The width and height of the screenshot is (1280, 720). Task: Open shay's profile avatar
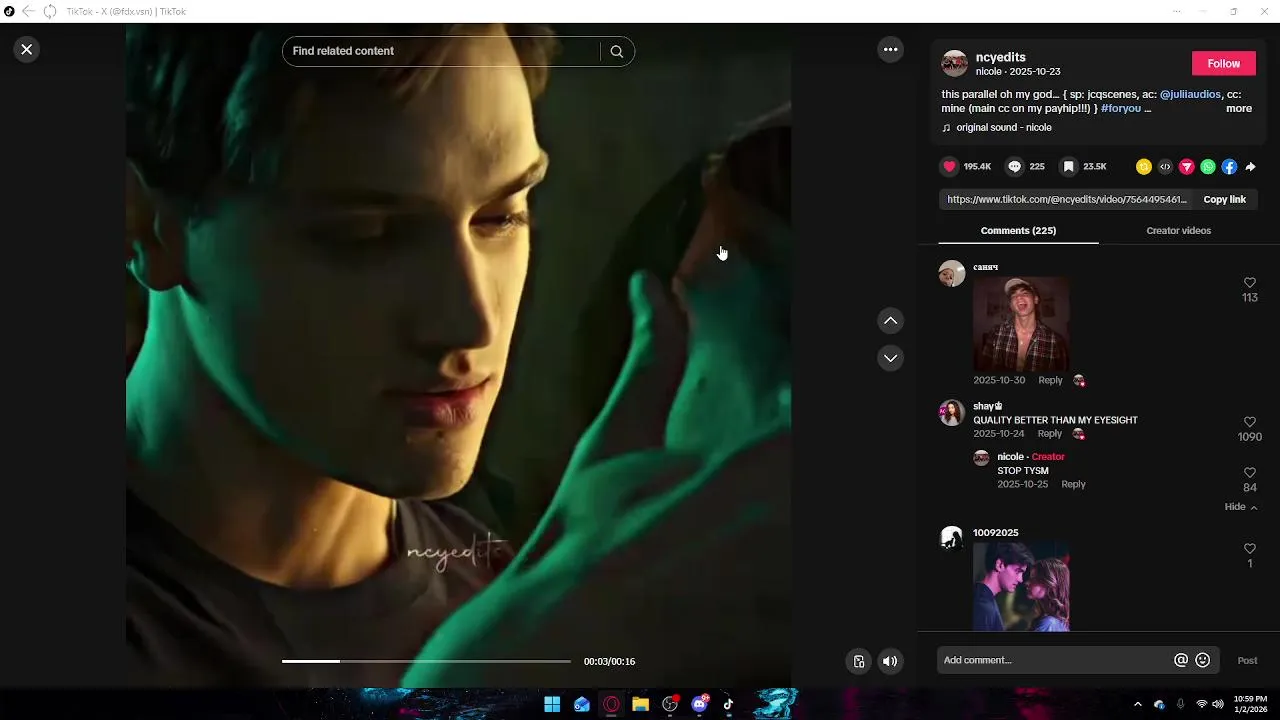[x=952, y=413]
